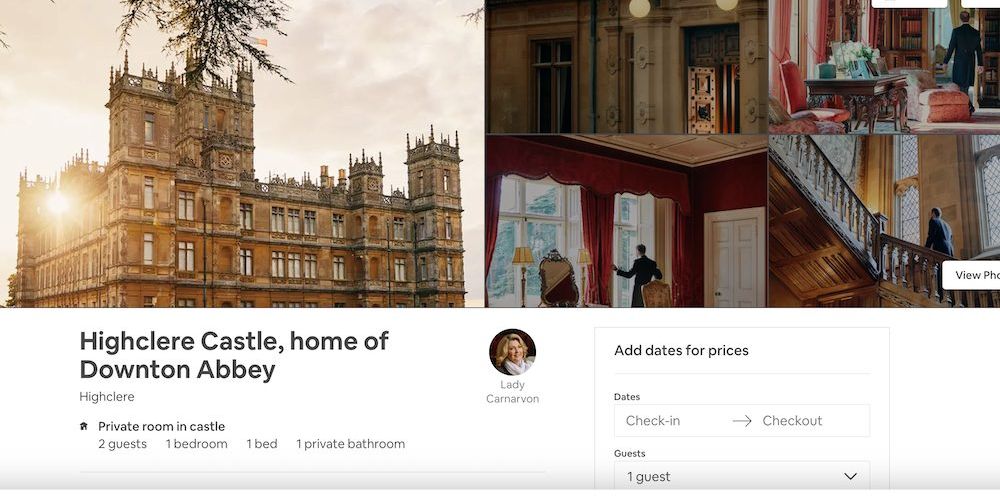This screenshot has width=1000, height=500.
Task: Click the house icon beside Private room
Action: [x=84, y=426]
